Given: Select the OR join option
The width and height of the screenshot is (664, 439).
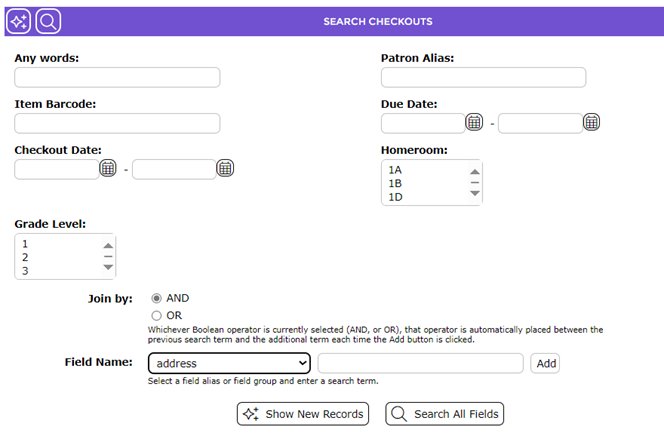Looking at the screenshot, I should [x=157, y=316].
